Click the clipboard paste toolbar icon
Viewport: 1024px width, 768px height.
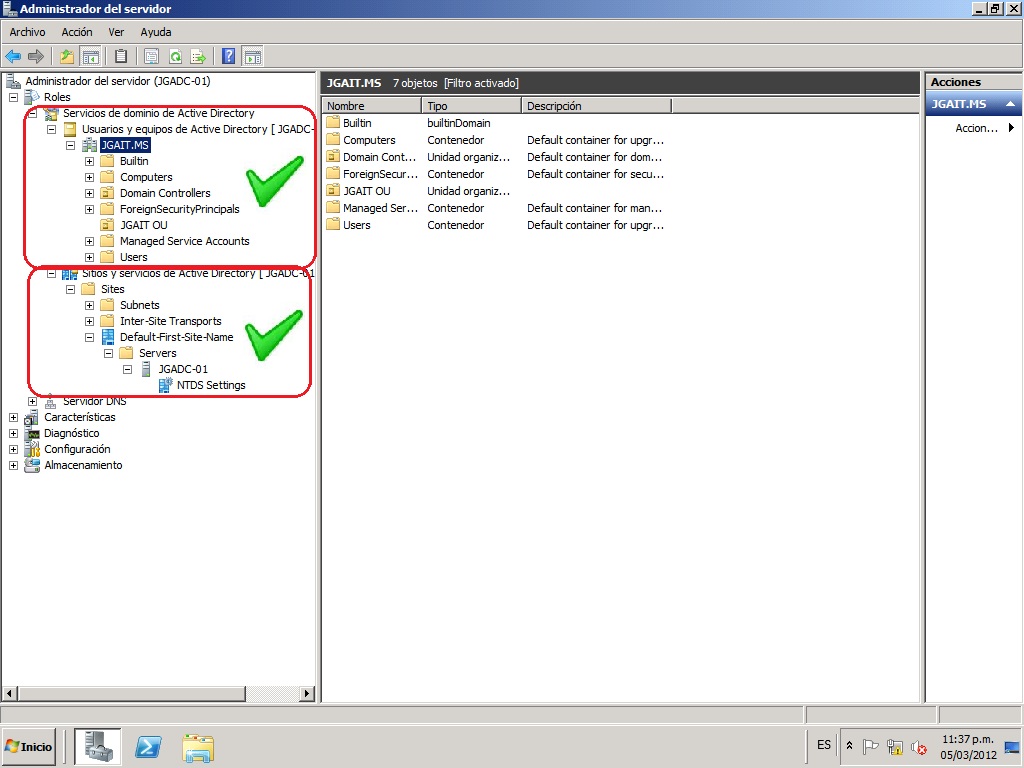[121, 57]
